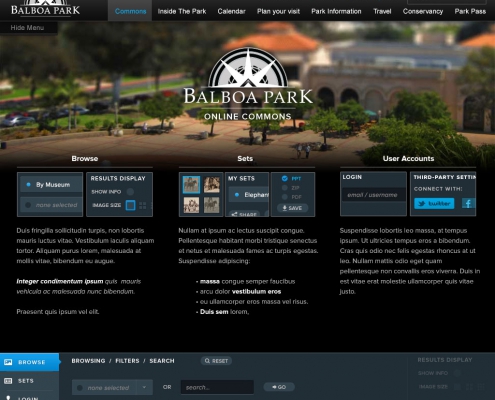Select the Sets tab in bottom sidebar
Viewport: 495px width, 400px height.
point(29,381)
